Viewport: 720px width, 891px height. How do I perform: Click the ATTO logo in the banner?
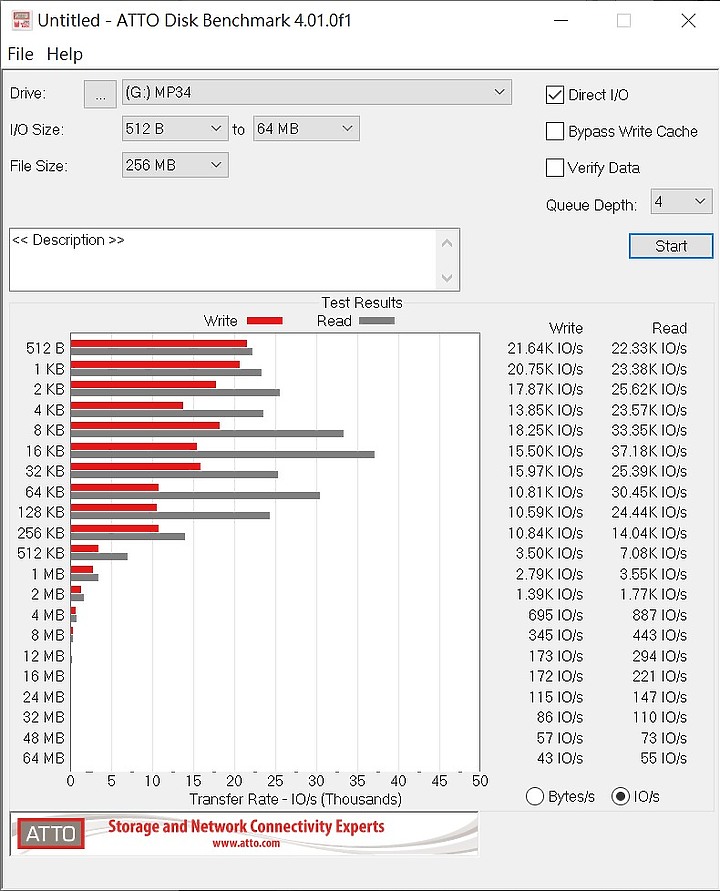coord(51,834)
